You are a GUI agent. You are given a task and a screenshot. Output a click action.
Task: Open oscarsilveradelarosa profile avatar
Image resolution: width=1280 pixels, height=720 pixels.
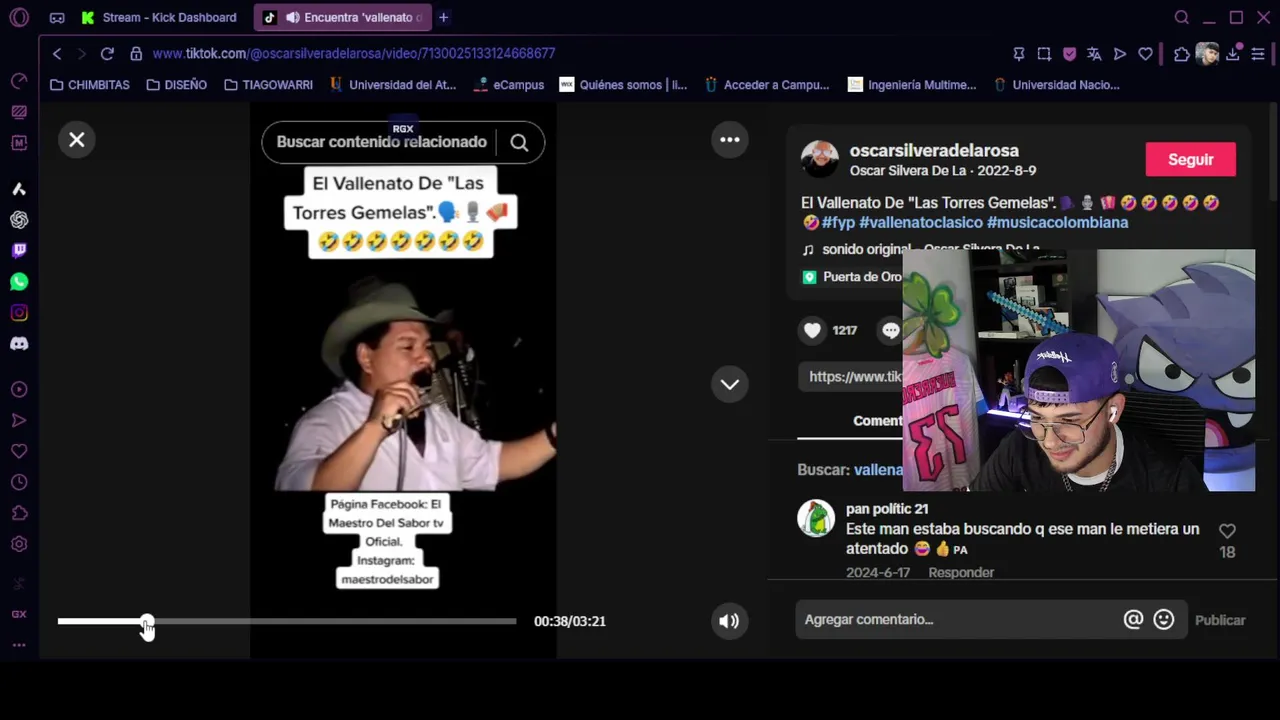point(819,160)
